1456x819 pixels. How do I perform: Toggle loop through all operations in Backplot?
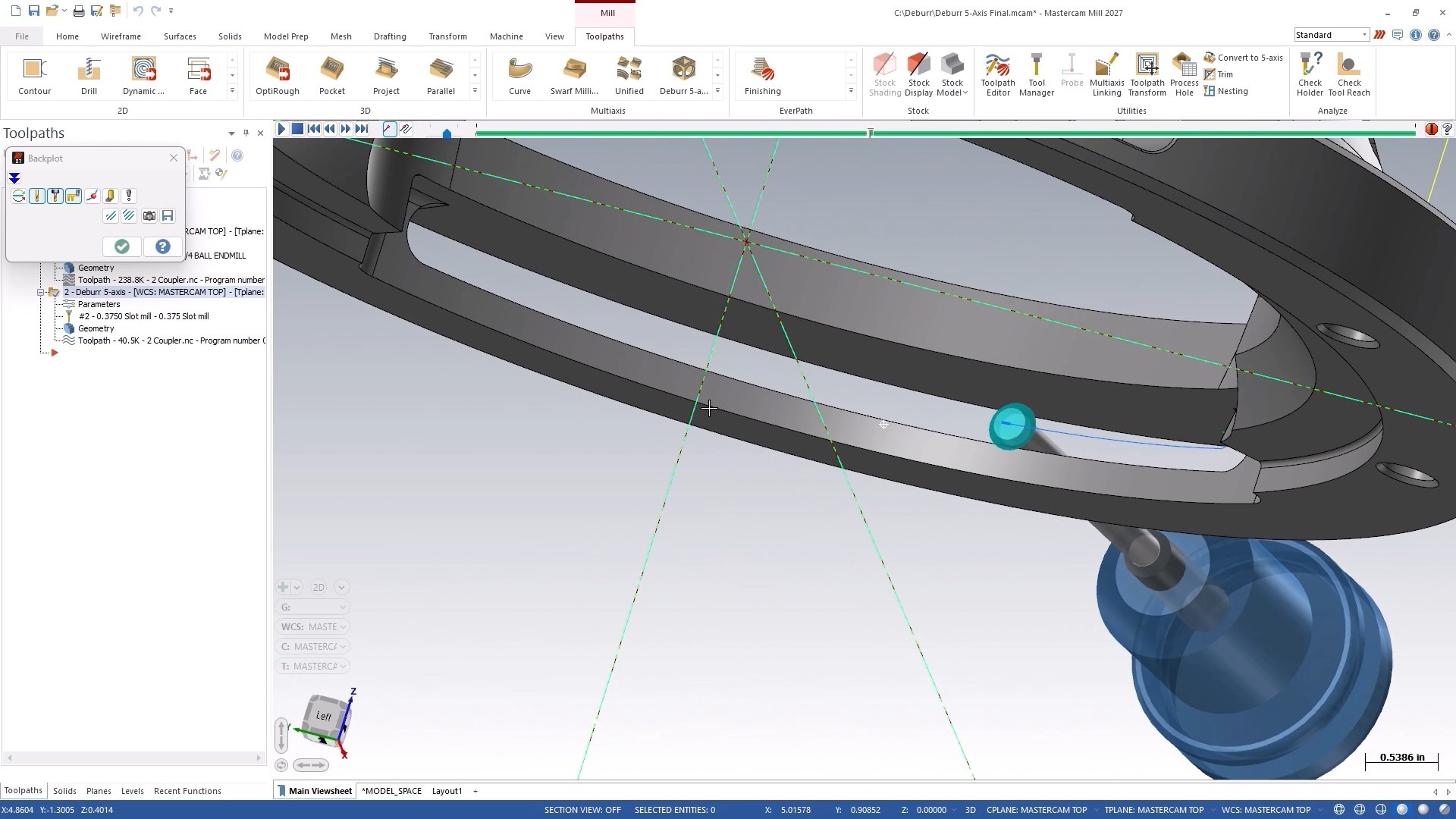(x=18, y=196)
